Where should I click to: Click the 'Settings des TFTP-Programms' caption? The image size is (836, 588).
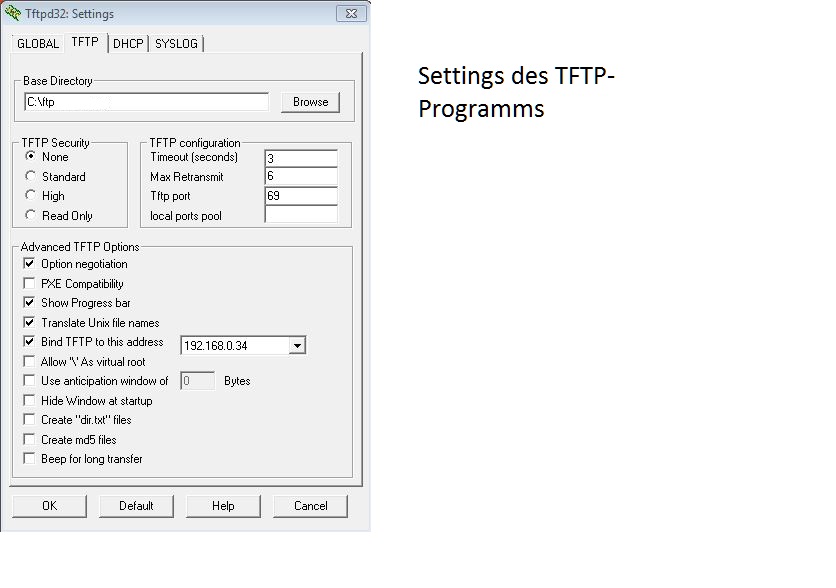point(516,92)
